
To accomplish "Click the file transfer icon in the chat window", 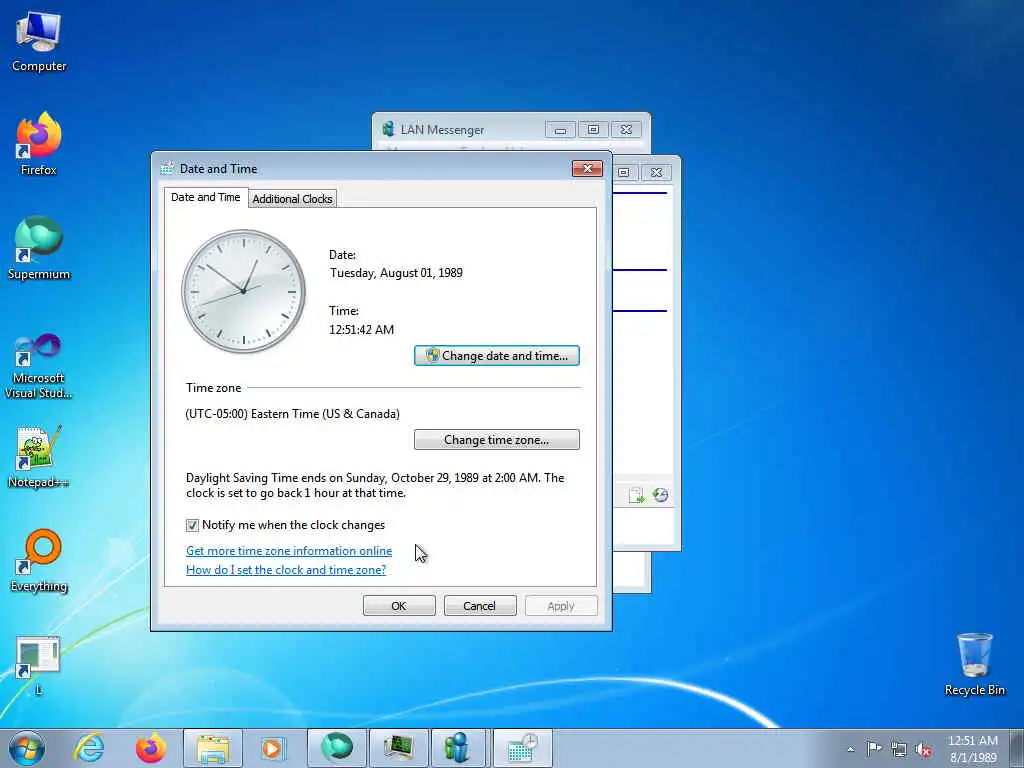I will point(636,495).
